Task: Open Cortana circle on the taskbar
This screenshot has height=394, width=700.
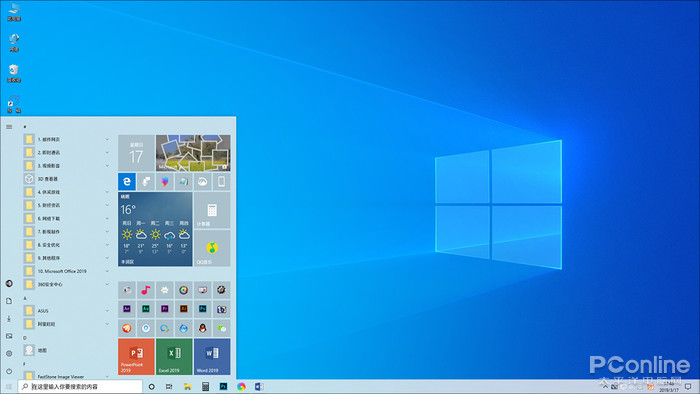Action: pos(152,386)
